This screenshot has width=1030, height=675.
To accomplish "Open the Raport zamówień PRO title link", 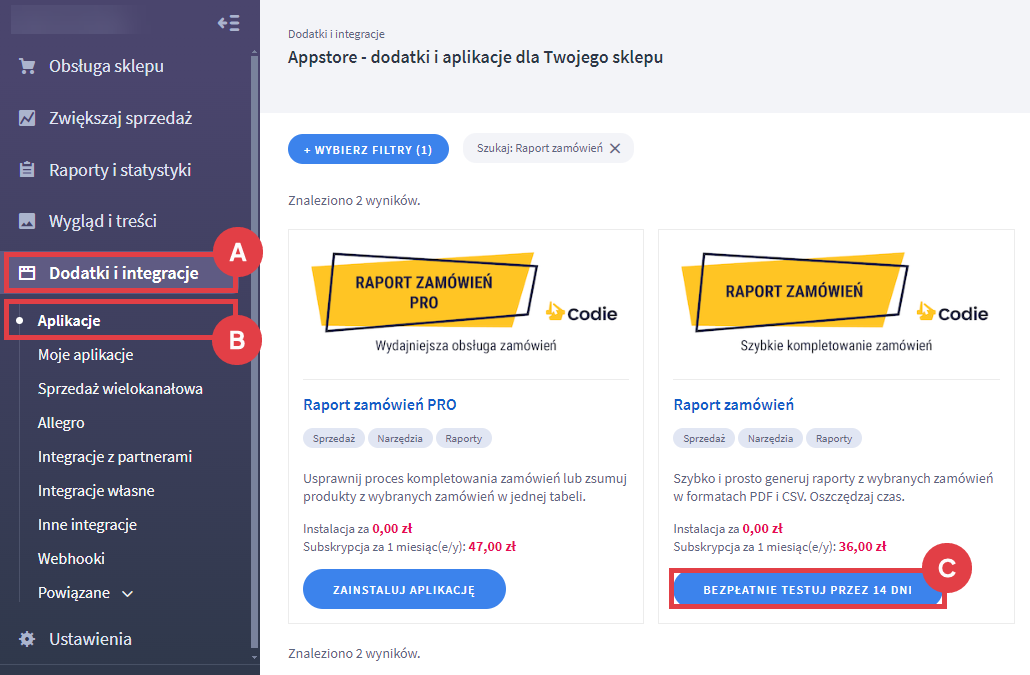I will pyautogui.click(x=379, y=405).
